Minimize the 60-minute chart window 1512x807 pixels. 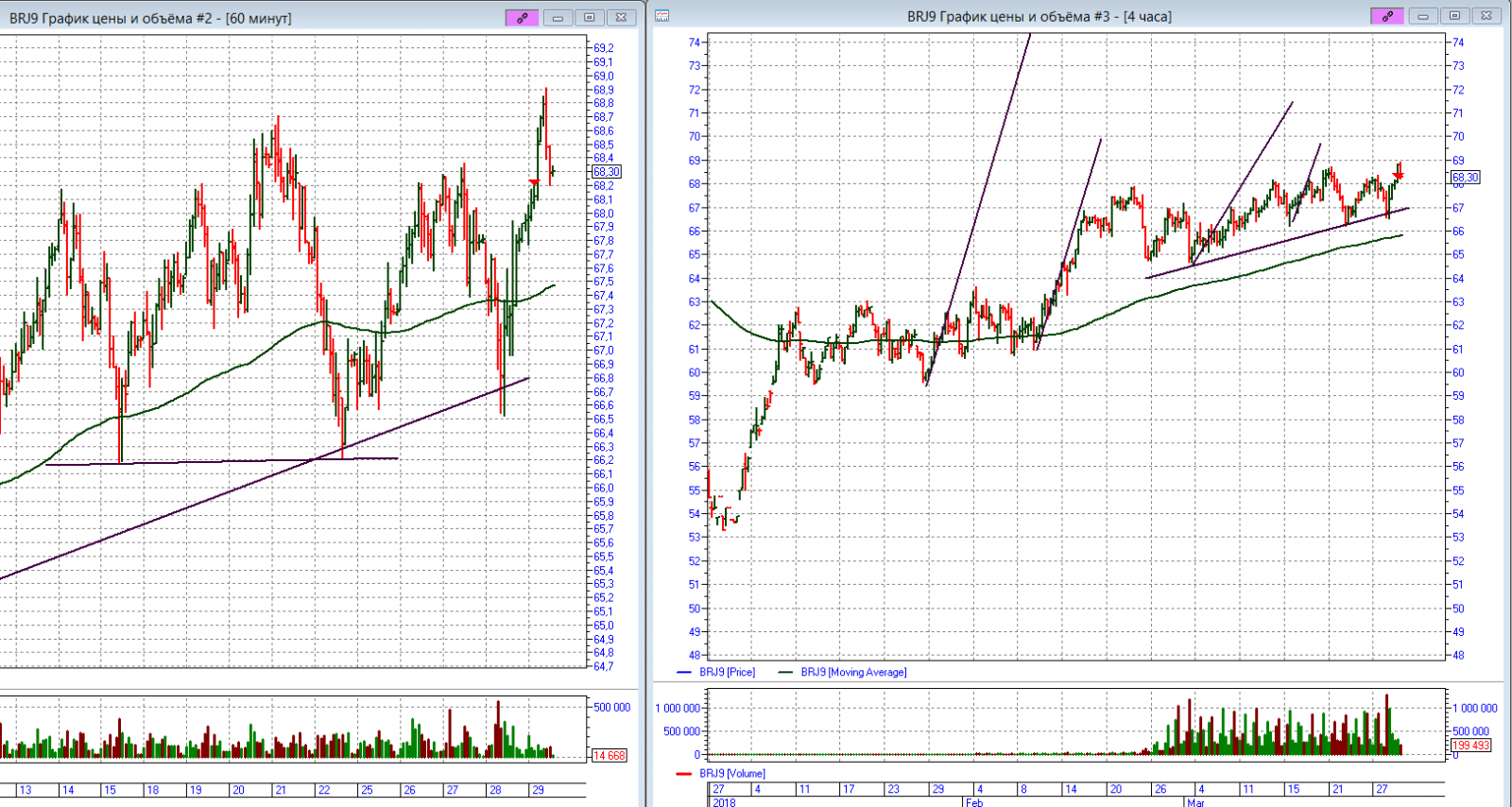click(558, 17)
